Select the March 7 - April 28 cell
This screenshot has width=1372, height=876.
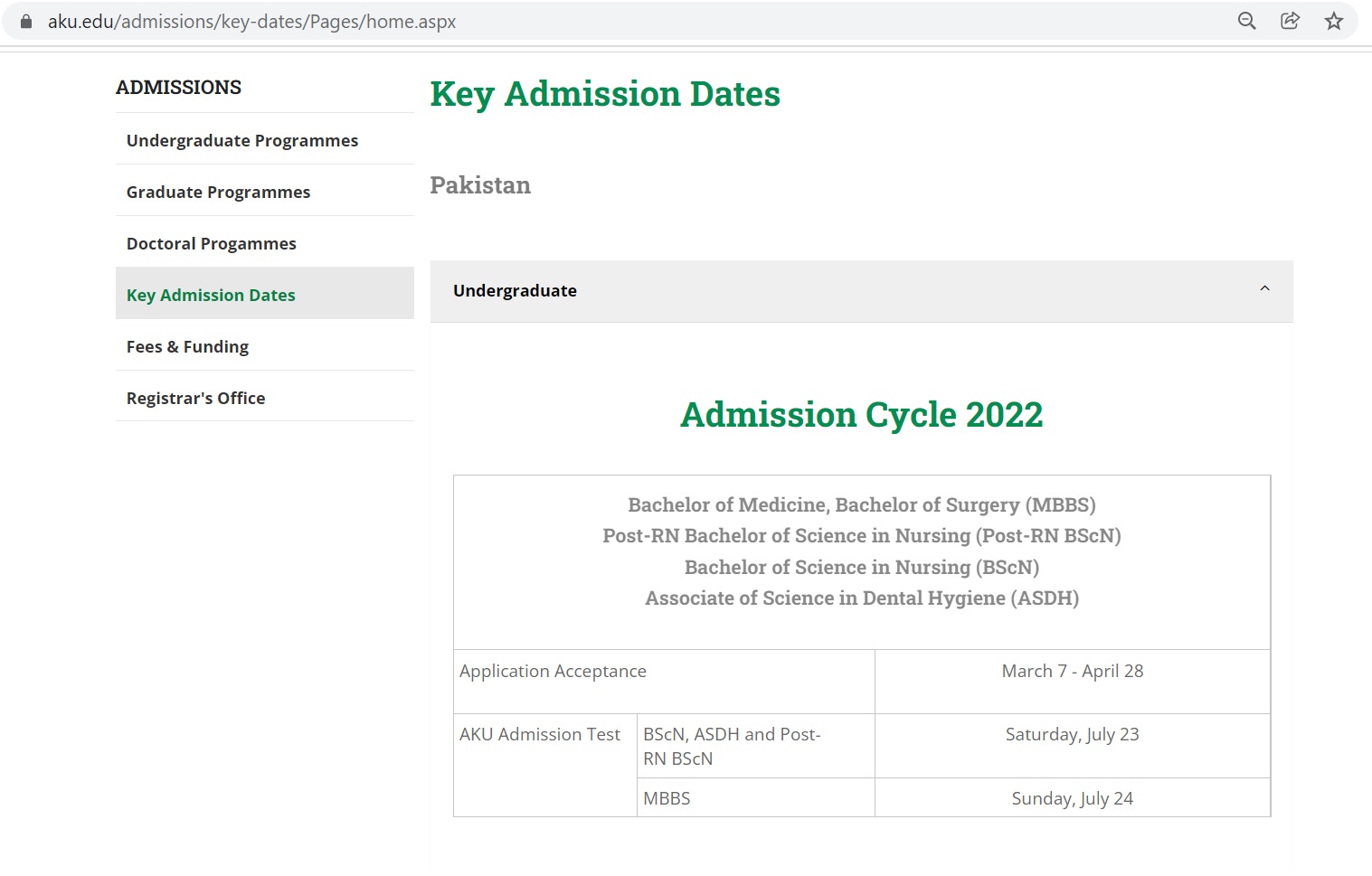tap(1072, 671)
